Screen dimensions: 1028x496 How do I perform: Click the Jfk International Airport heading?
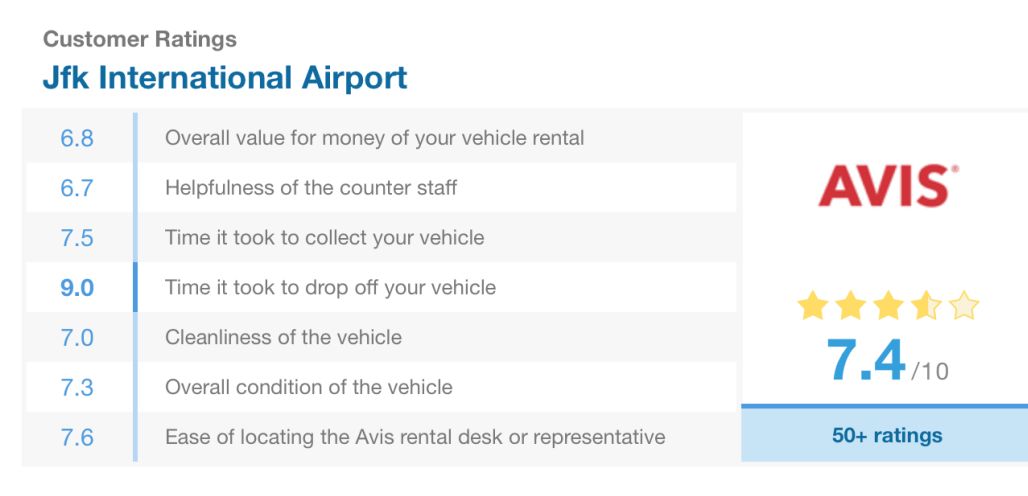(225, 77)
